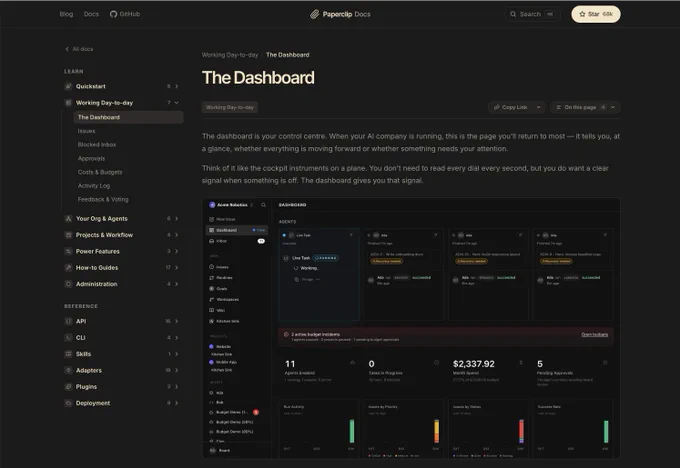Expand the Power Features chevron

point(177,252)
